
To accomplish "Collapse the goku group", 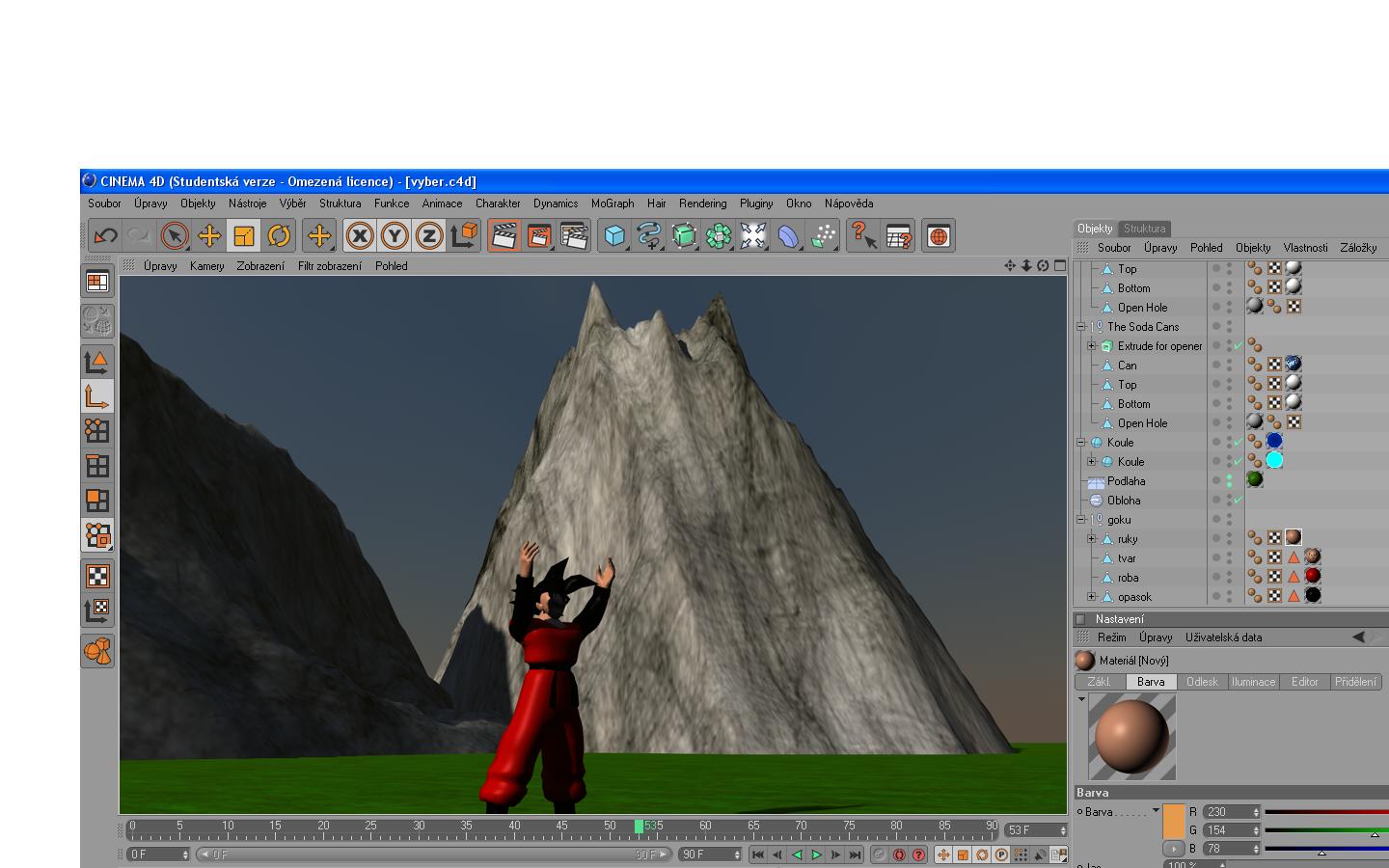I will [x=1081, y=520].
